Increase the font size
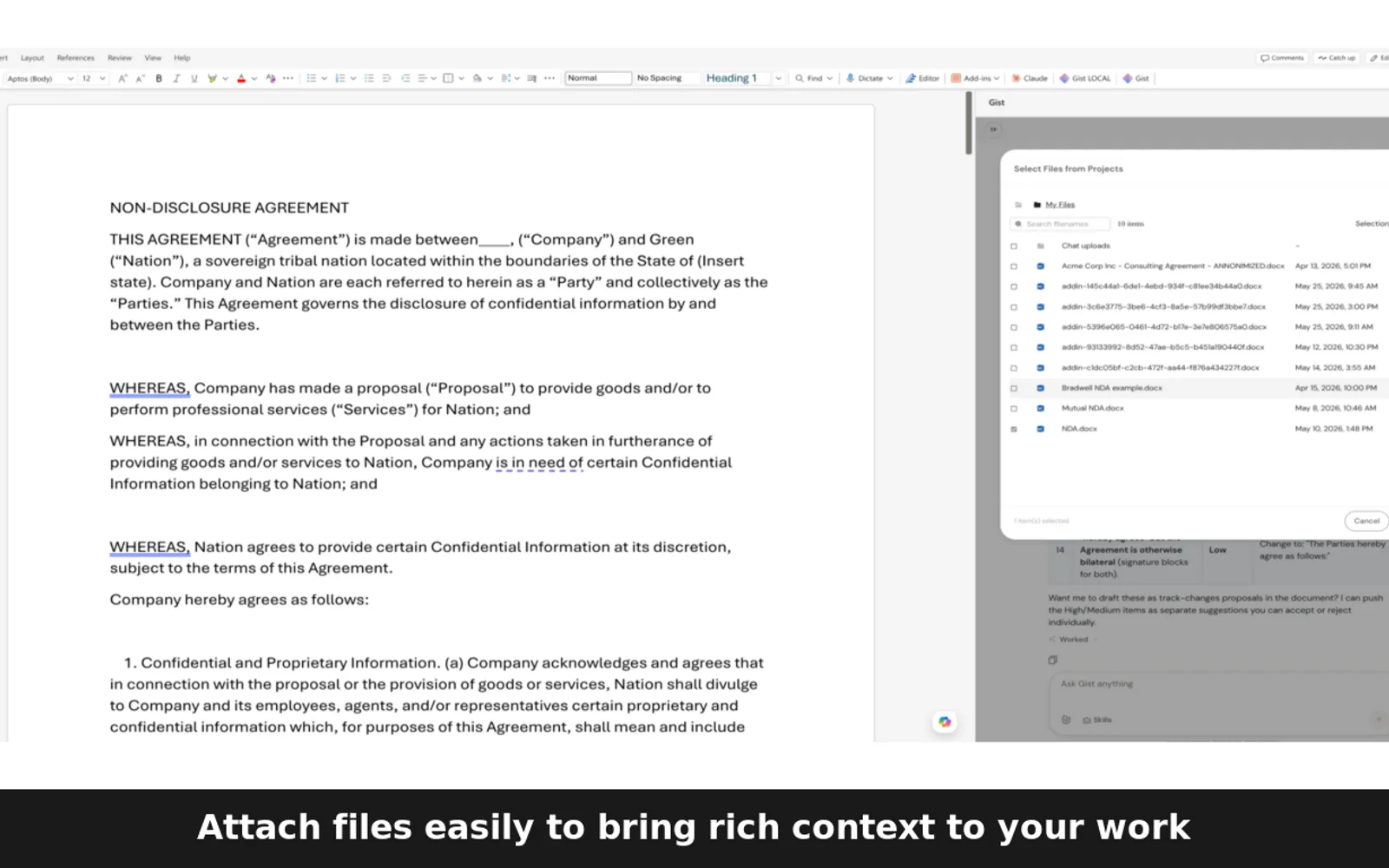Image resolution: width=1389 pixels, height=868 pixels. pyautogui.click(x=122, y=78)
